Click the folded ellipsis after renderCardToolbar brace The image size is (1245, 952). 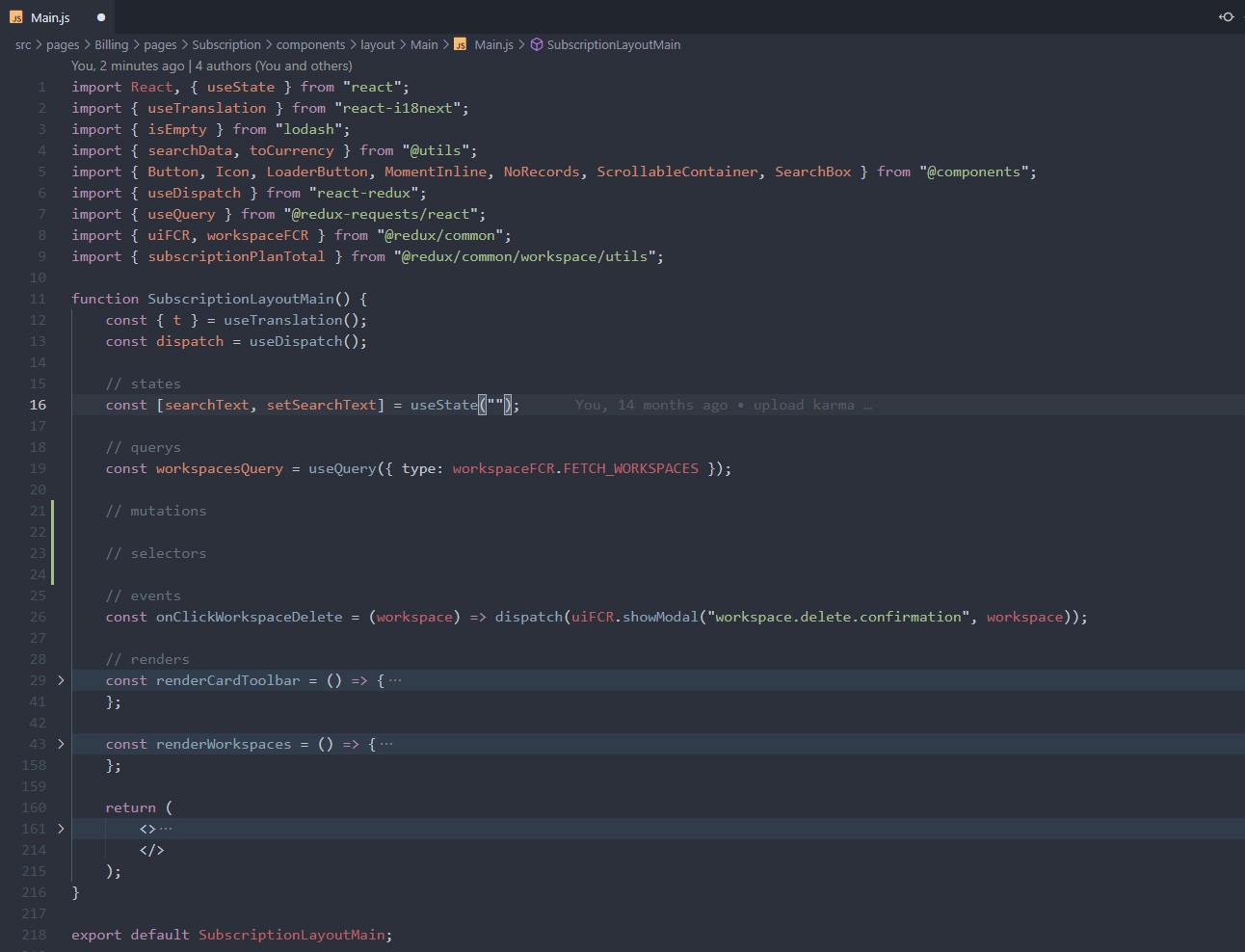[395, 680]
